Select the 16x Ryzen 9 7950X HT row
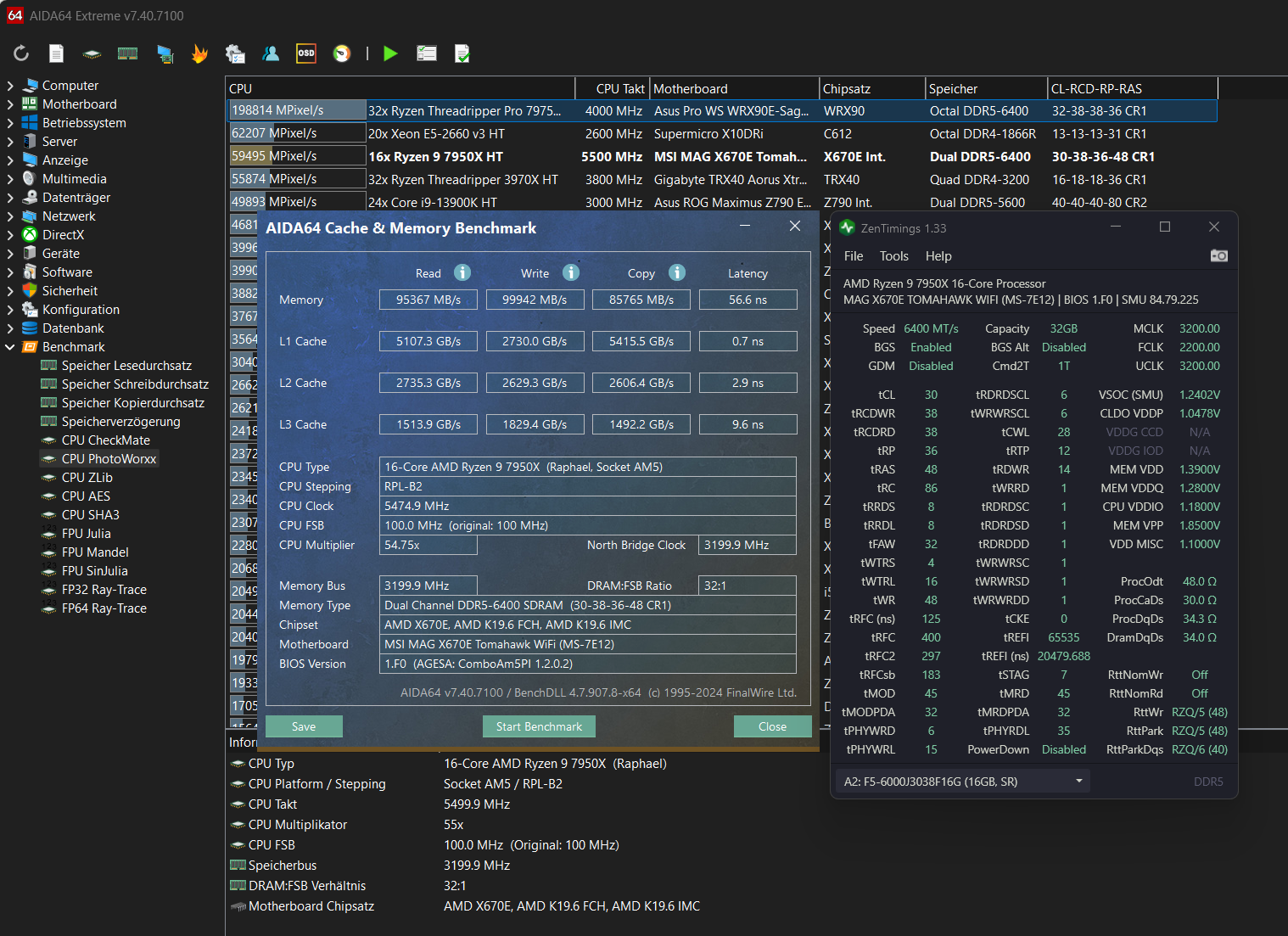Image resolution: width=1288 pixels, height=936 pixels. pos(722,157)
